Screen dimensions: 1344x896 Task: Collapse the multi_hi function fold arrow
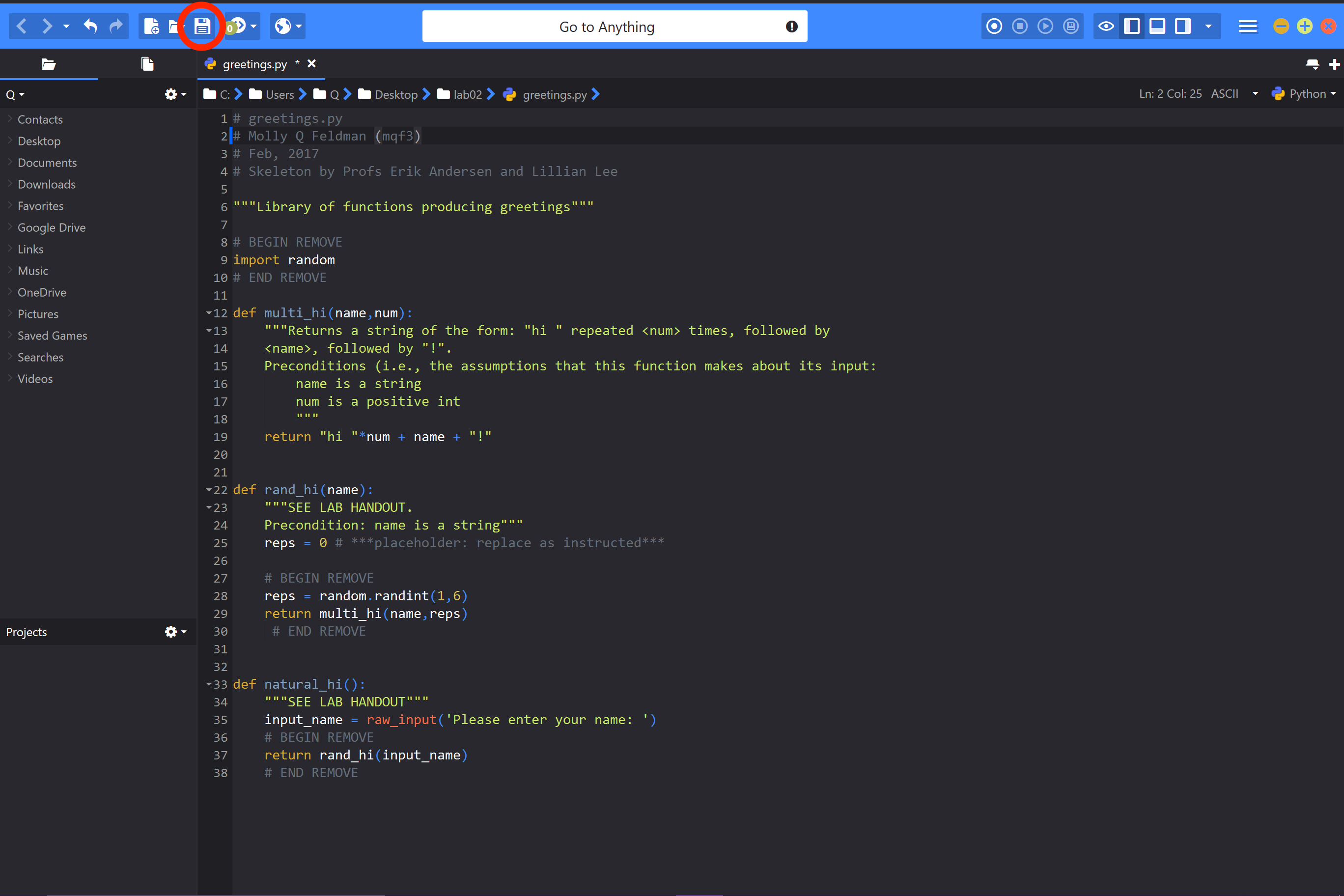click(209, 313)
